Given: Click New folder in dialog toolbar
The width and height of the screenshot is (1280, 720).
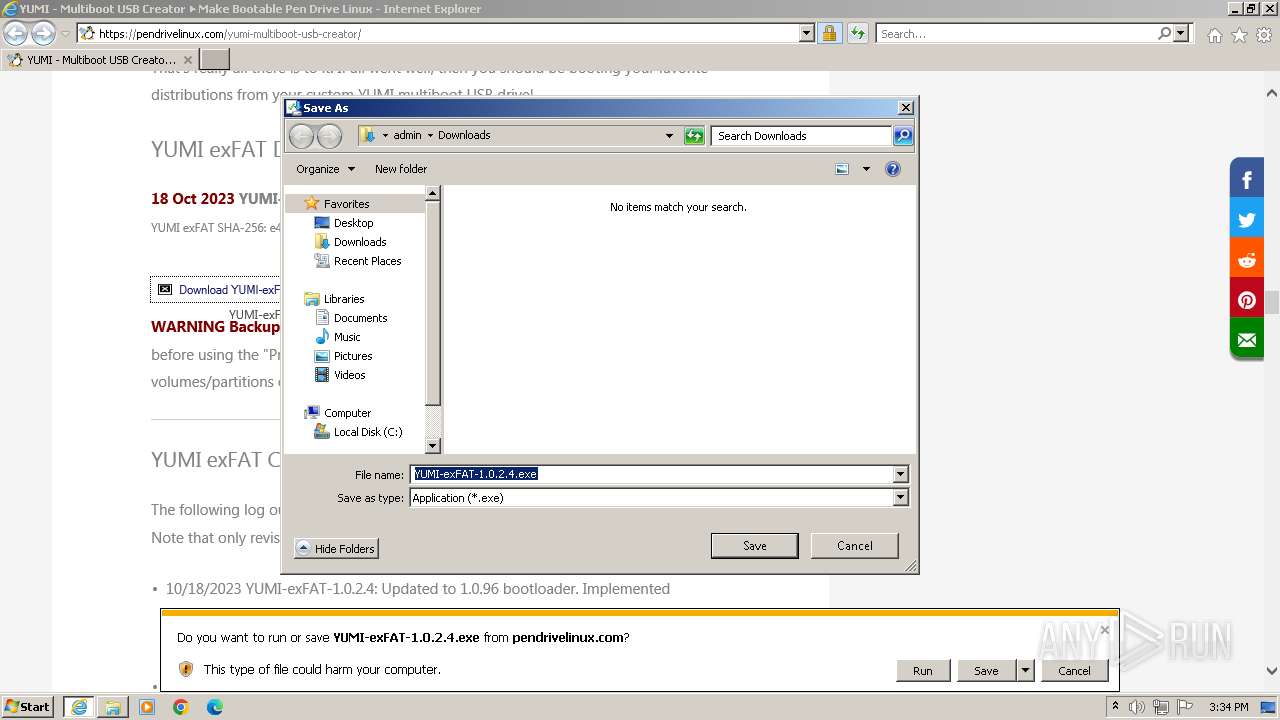Looking at the screenshot, I should pos(401,169).
